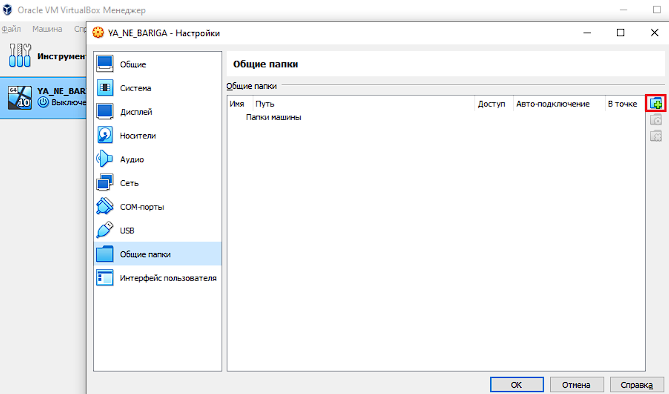Click the Отмена button
The image size is (669, 394).
click(576, 385)
